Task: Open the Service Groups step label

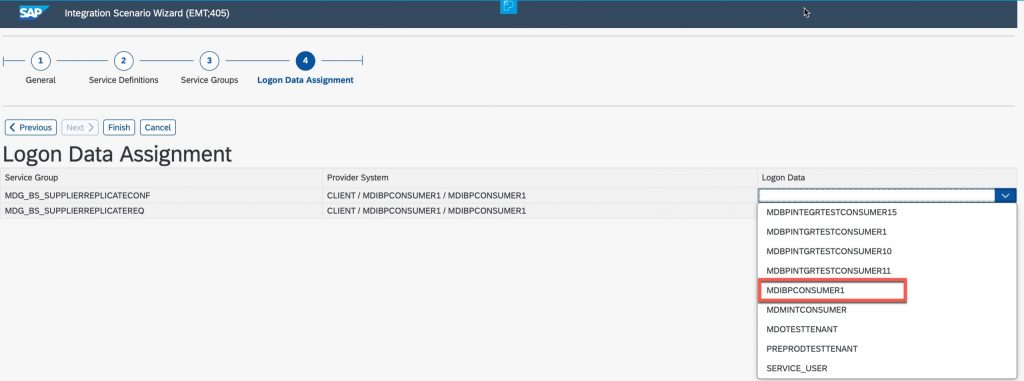Action: tap(209, 80)
